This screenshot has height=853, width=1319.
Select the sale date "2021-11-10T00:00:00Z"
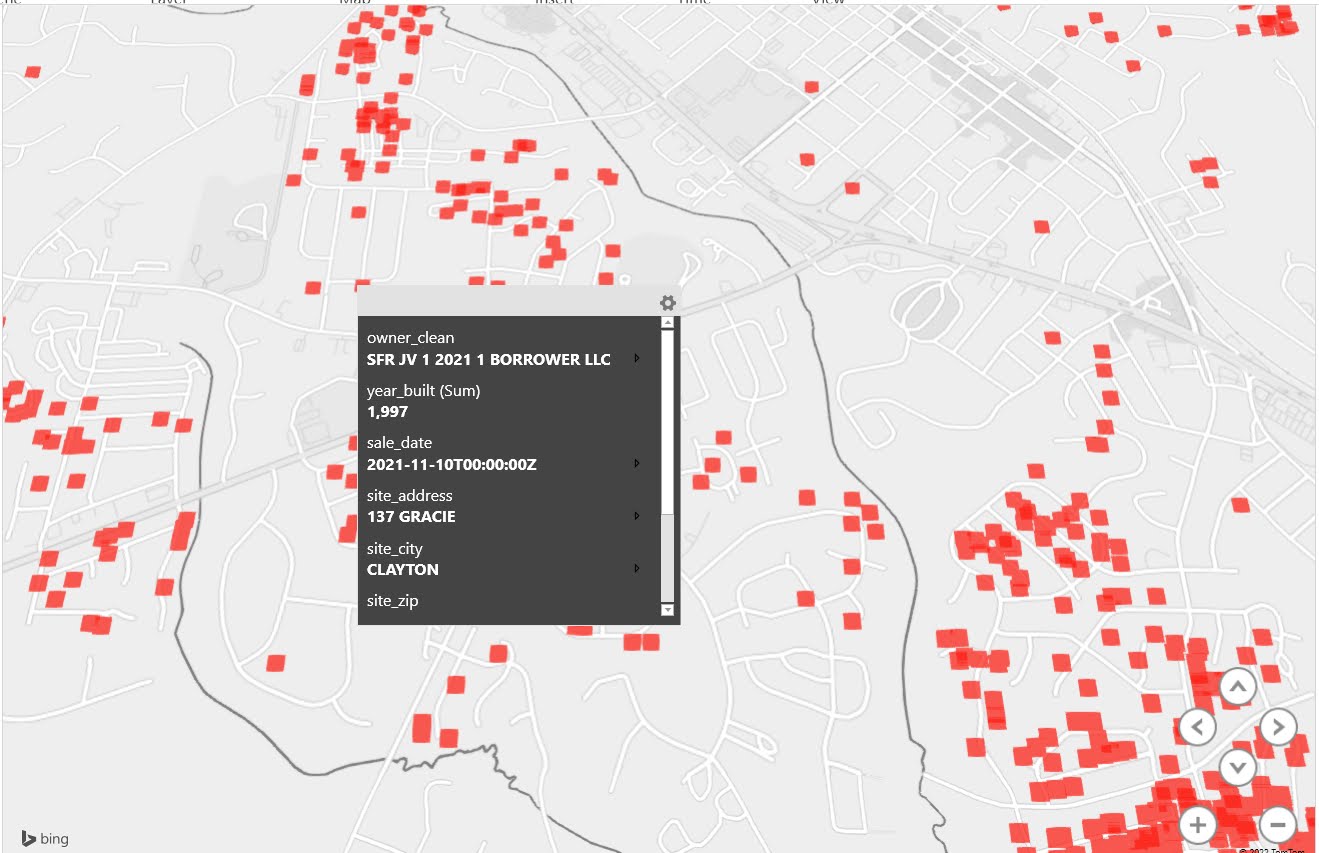coord(452,465)
